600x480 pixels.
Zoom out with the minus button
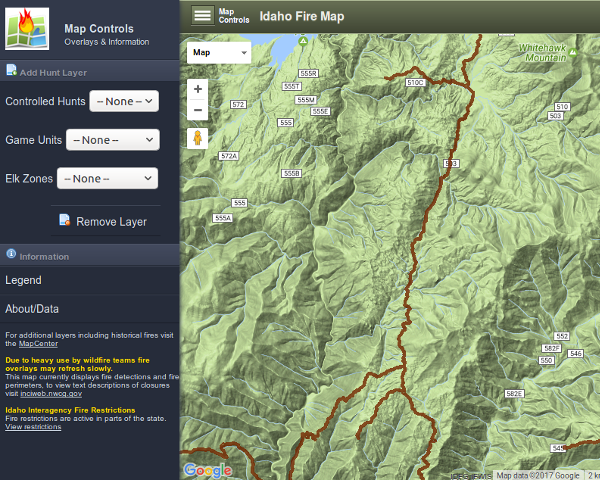pos(198,110)
